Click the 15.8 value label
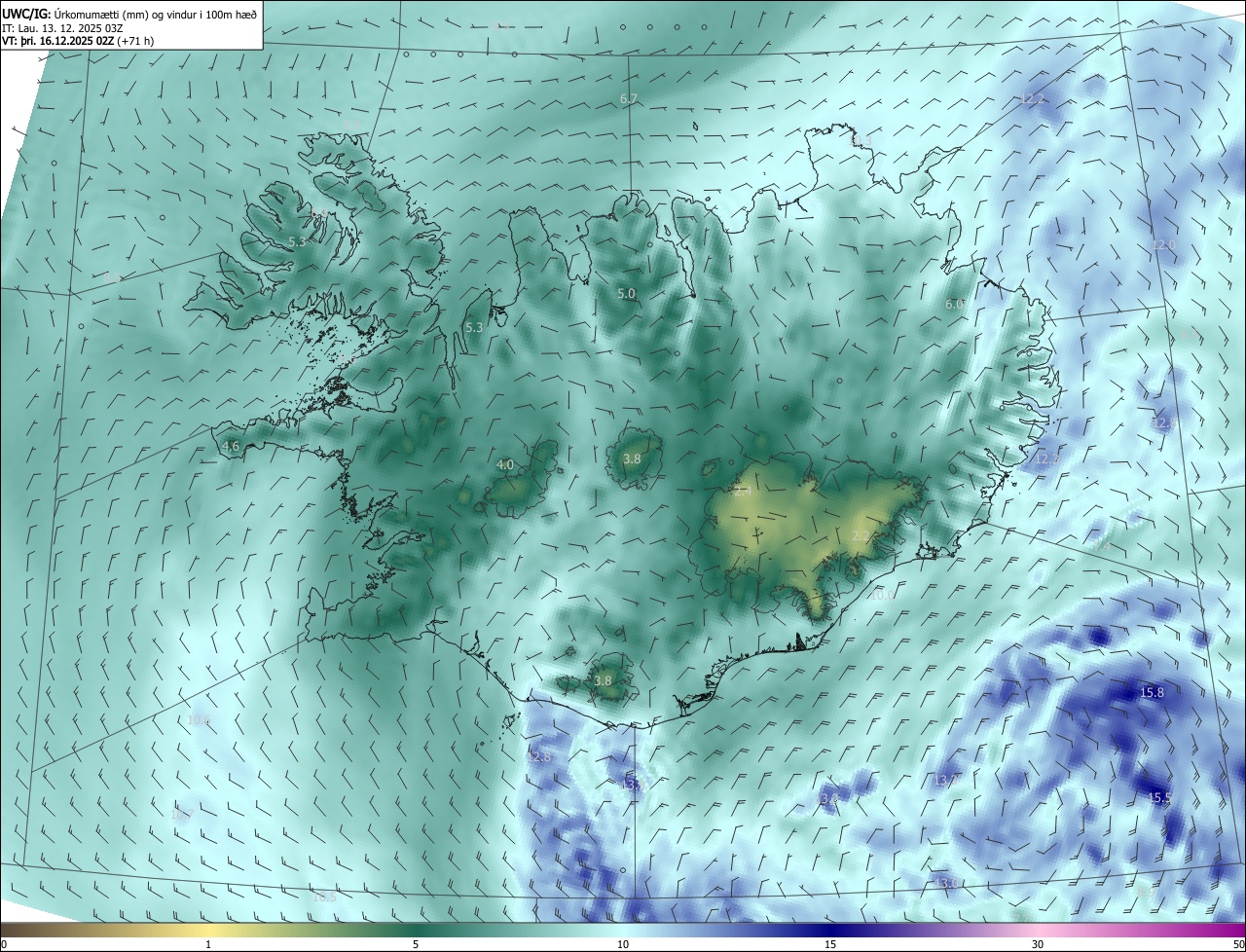 click(x=1152, y=693)
